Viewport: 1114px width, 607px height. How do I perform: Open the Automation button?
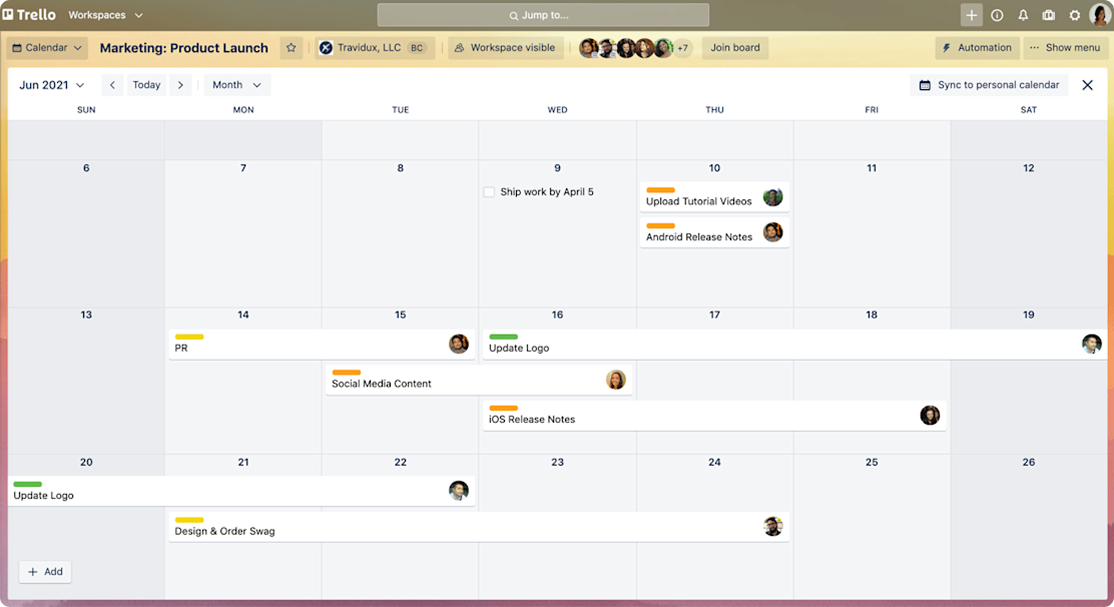[x=977, y=48]
